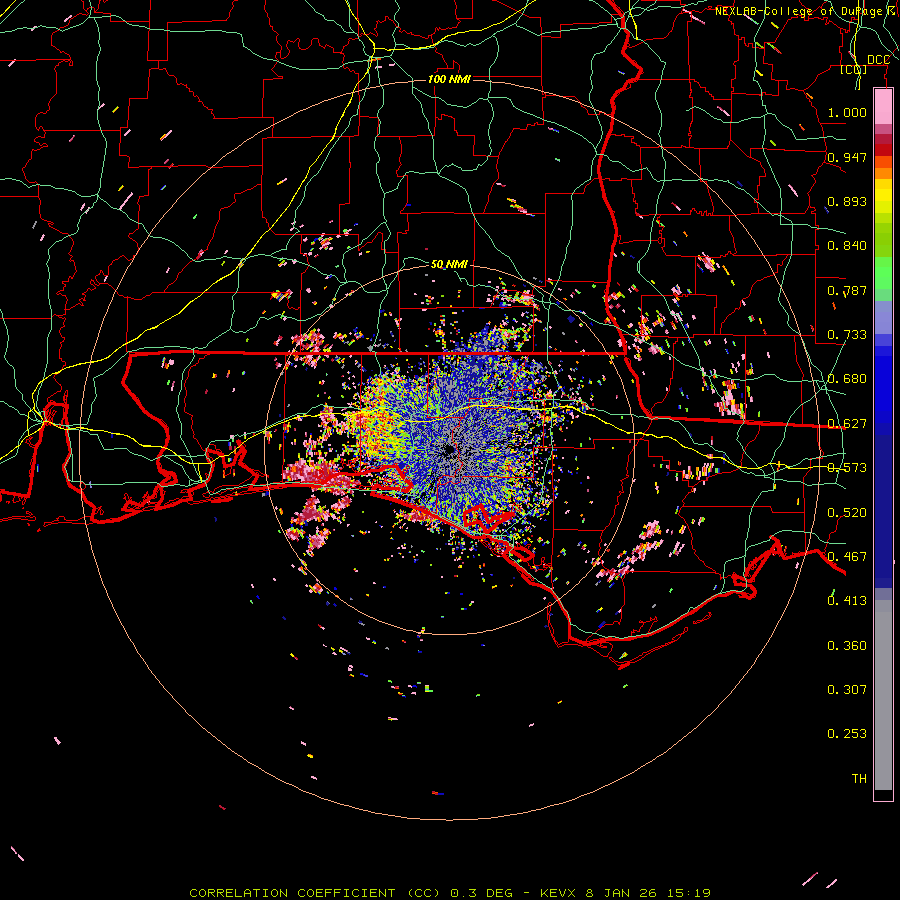
Task: Click the 0.947 color scale value
Action: coord(847,157)
